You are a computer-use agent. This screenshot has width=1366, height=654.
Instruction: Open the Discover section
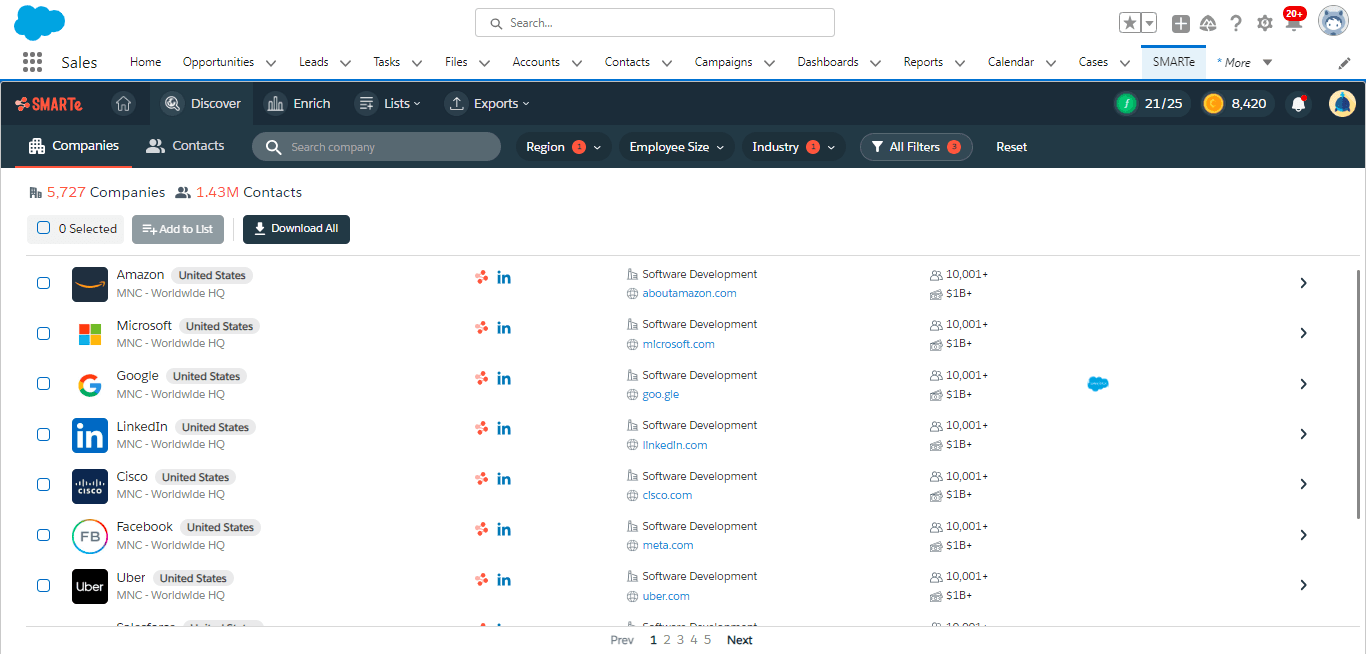point(202,103)
